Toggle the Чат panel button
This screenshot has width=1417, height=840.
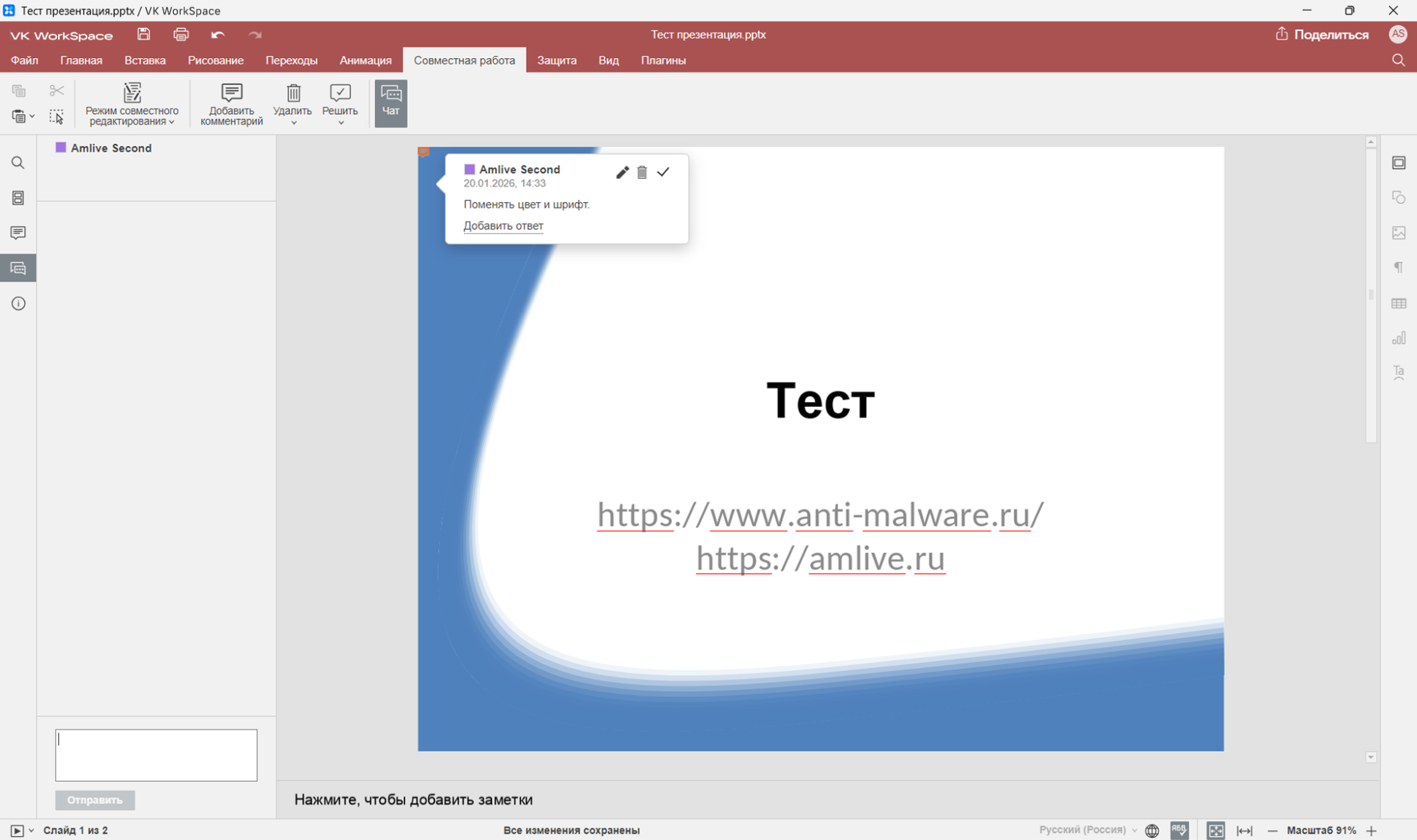click(x=391, y=102)
